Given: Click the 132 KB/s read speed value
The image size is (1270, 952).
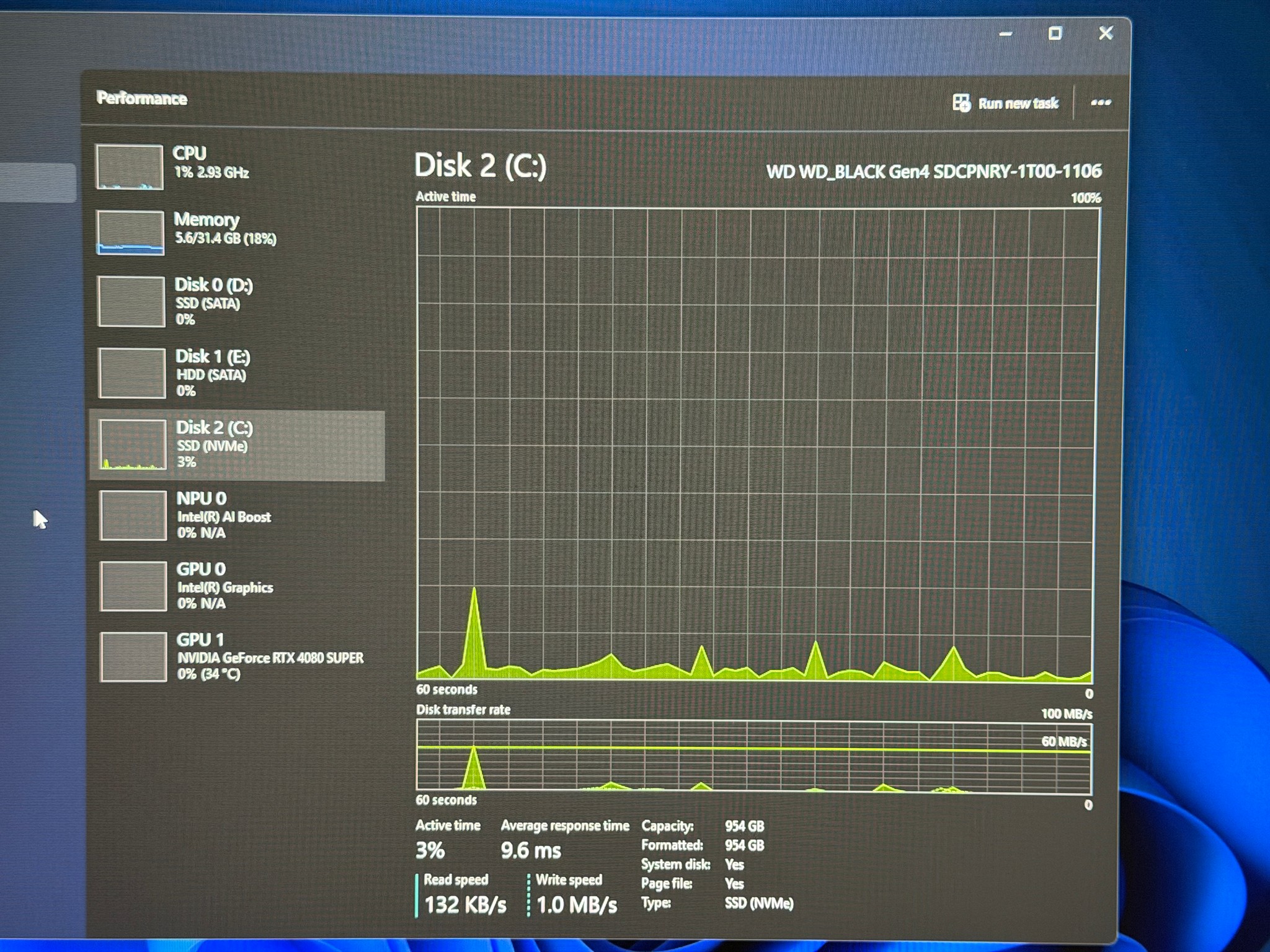Looking at the screenshot, I should (x=465, y=905).
